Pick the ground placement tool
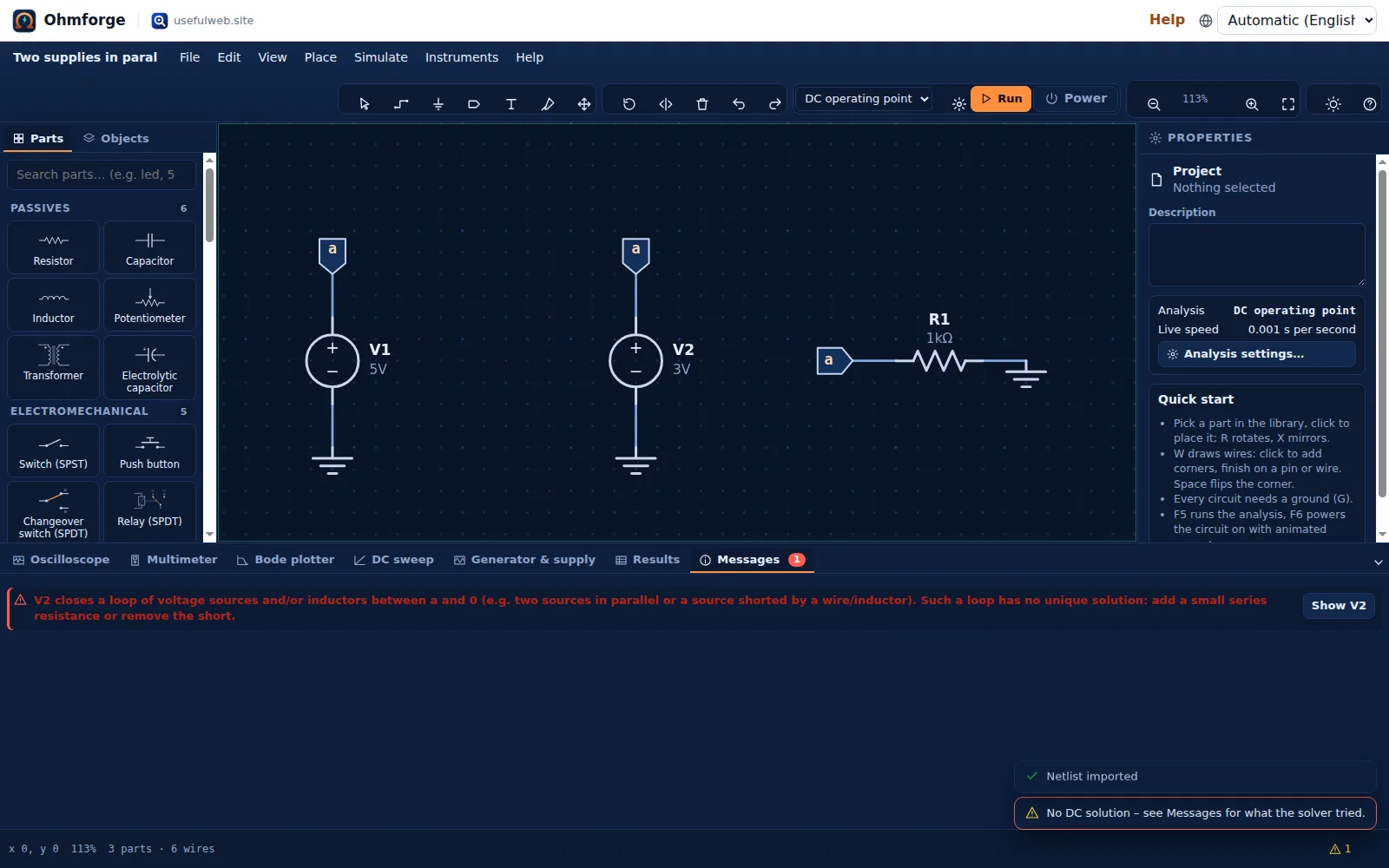 (438, 104)
